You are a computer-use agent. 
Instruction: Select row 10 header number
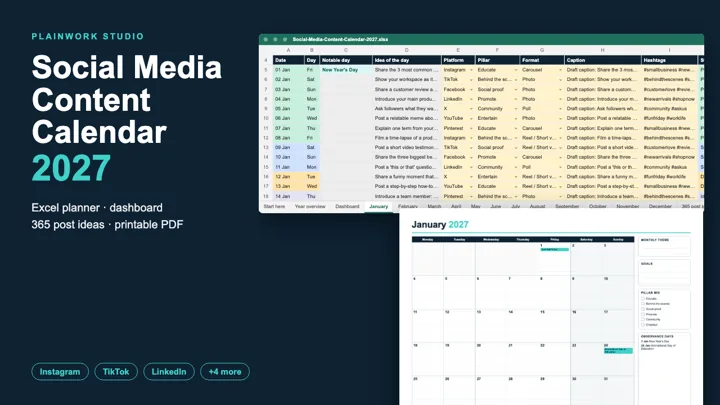click(x=266, y=118)
